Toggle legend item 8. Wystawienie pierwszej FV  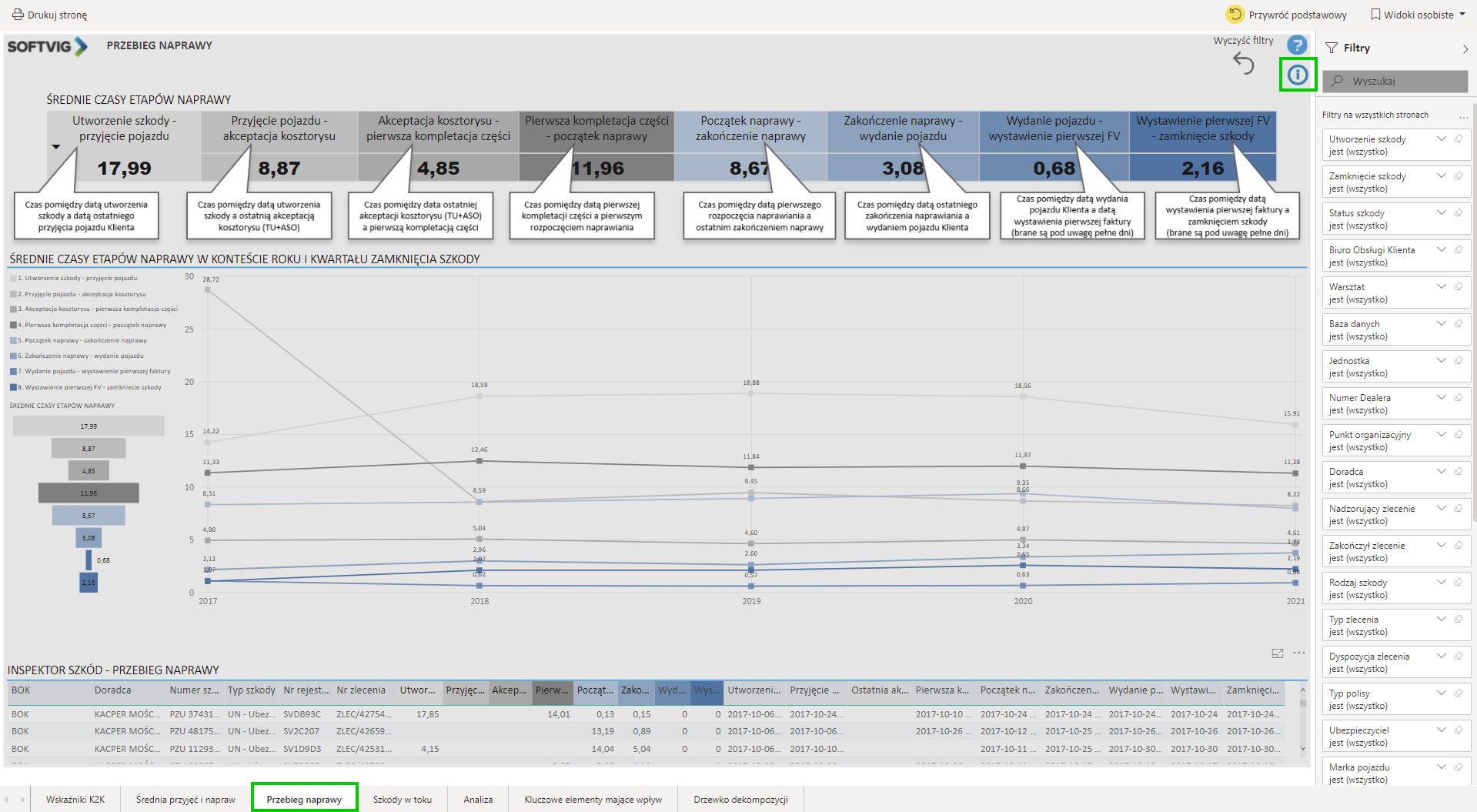tap(89, 387)
